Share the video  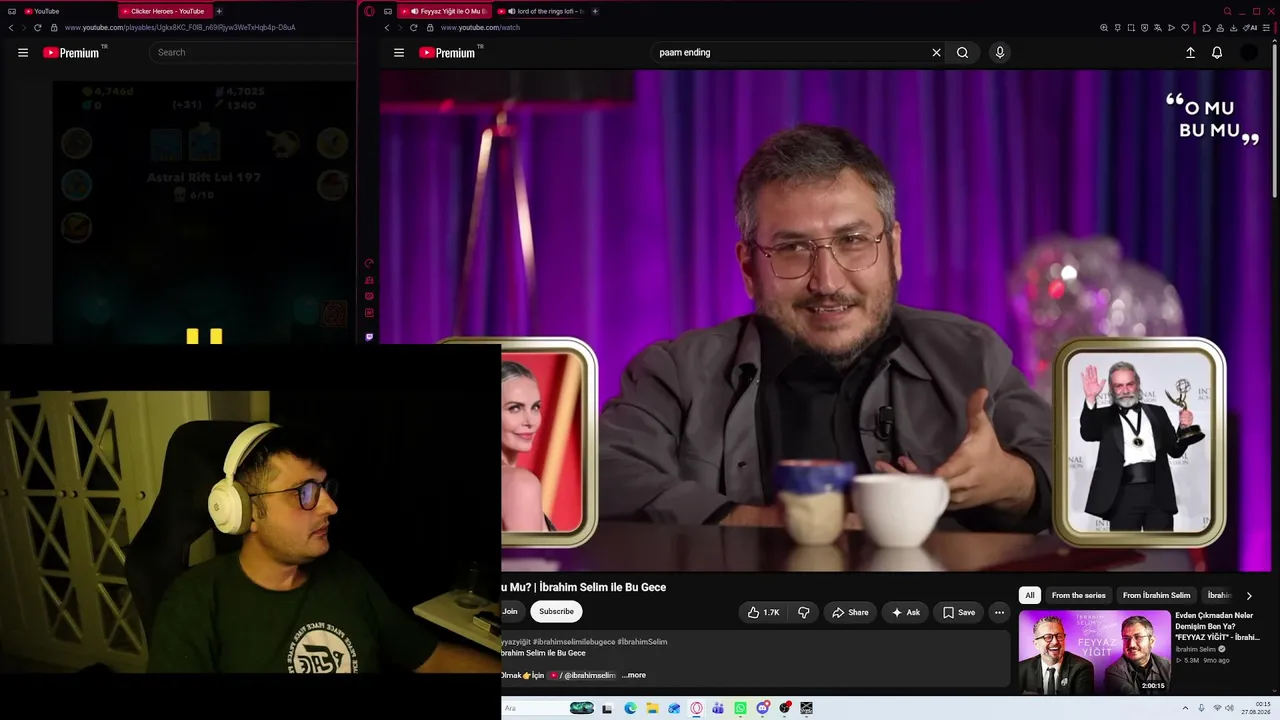[850, 612]
